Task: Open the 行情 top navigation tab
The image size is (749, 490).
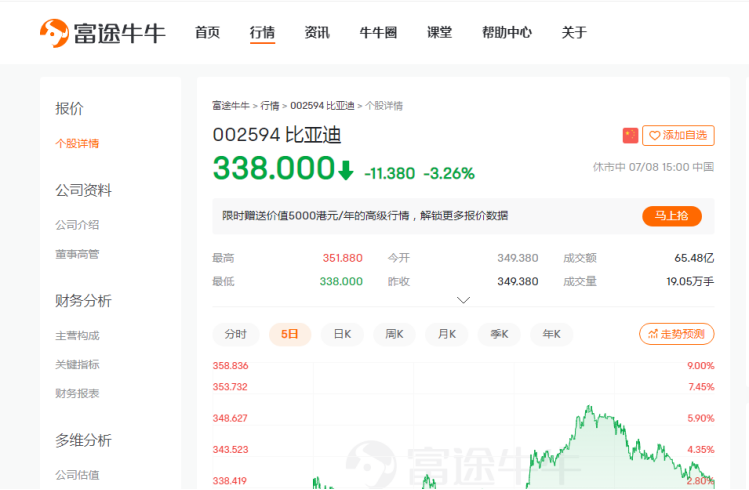Action: point(262,32)
